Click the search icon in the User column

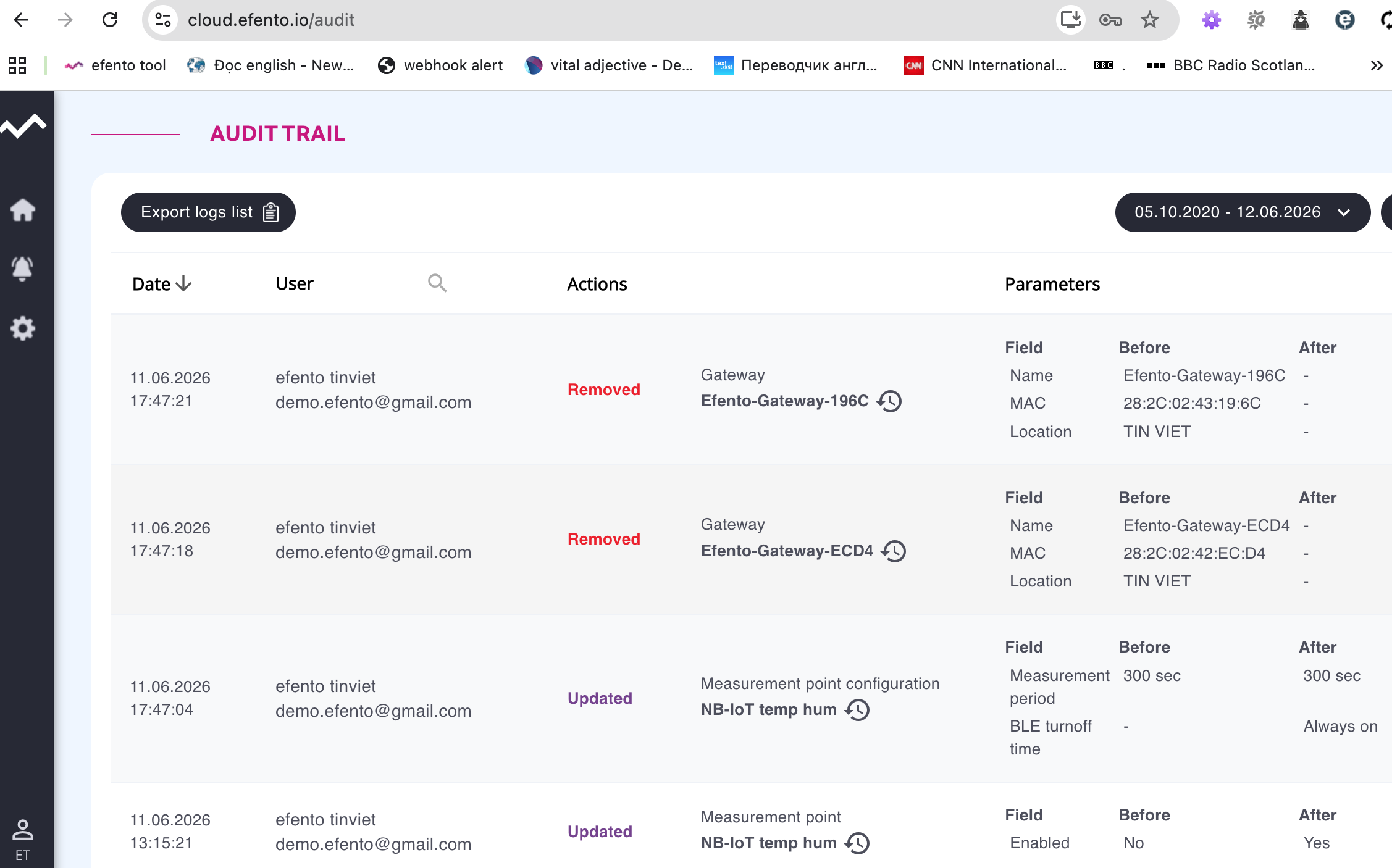click(437, 283)
